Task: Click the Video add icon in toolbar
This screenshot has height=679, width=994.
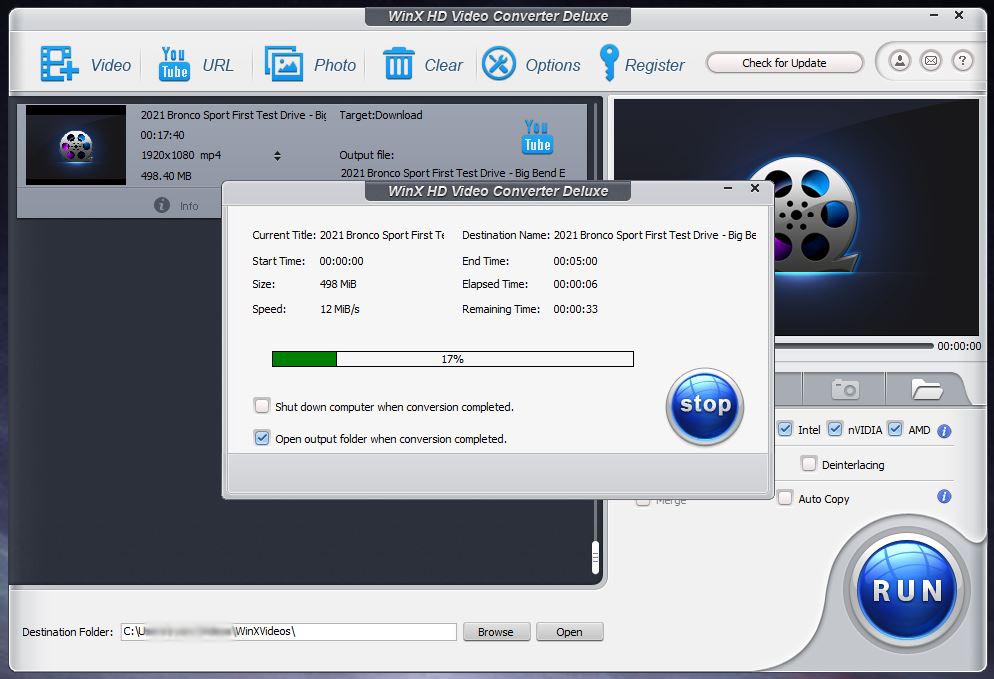Action: (x=59, y=64)
